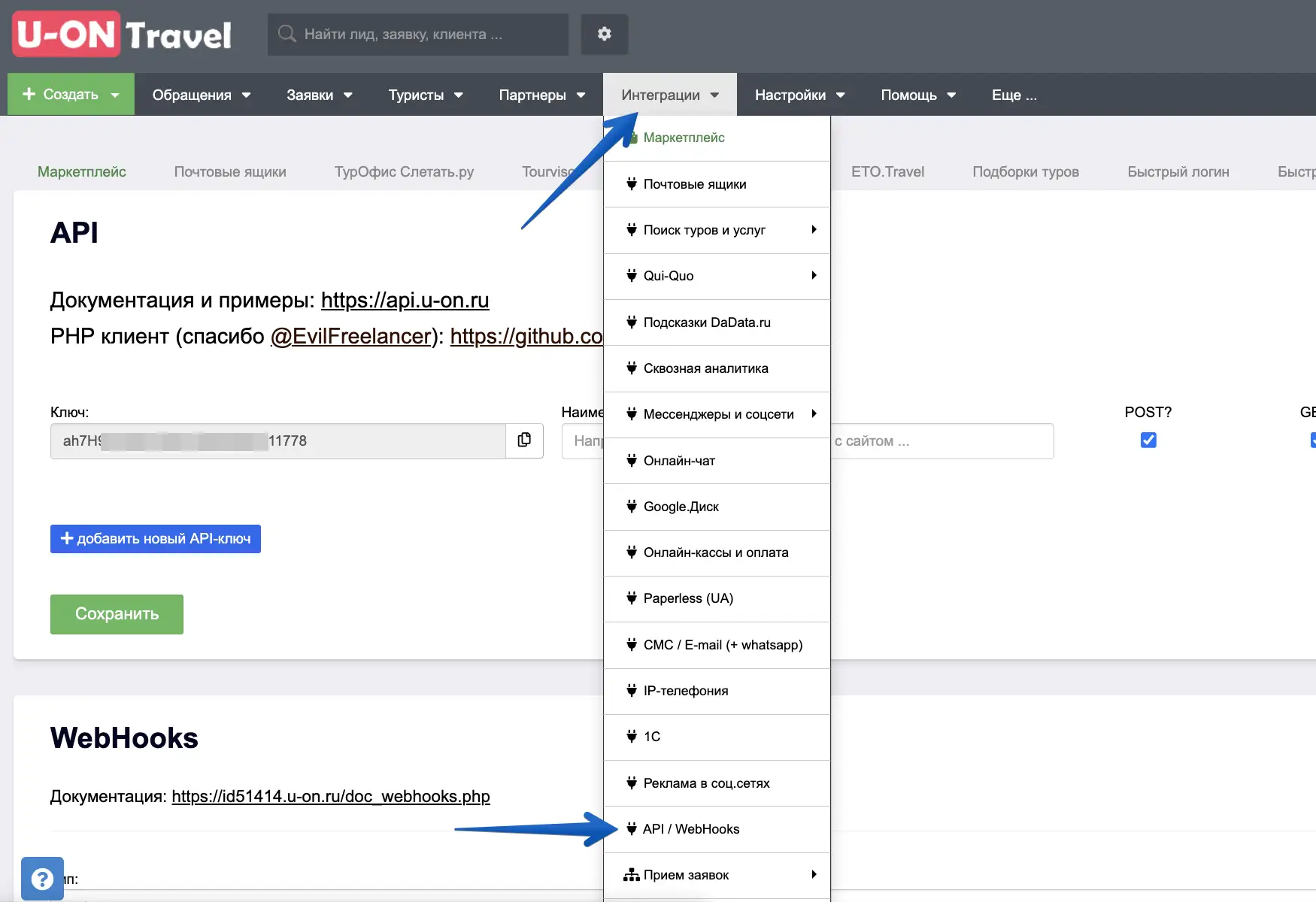1316x902 pixels.
Task: Expand the Мессенджеры и соцсети submenu
Action: pos(813,414)
